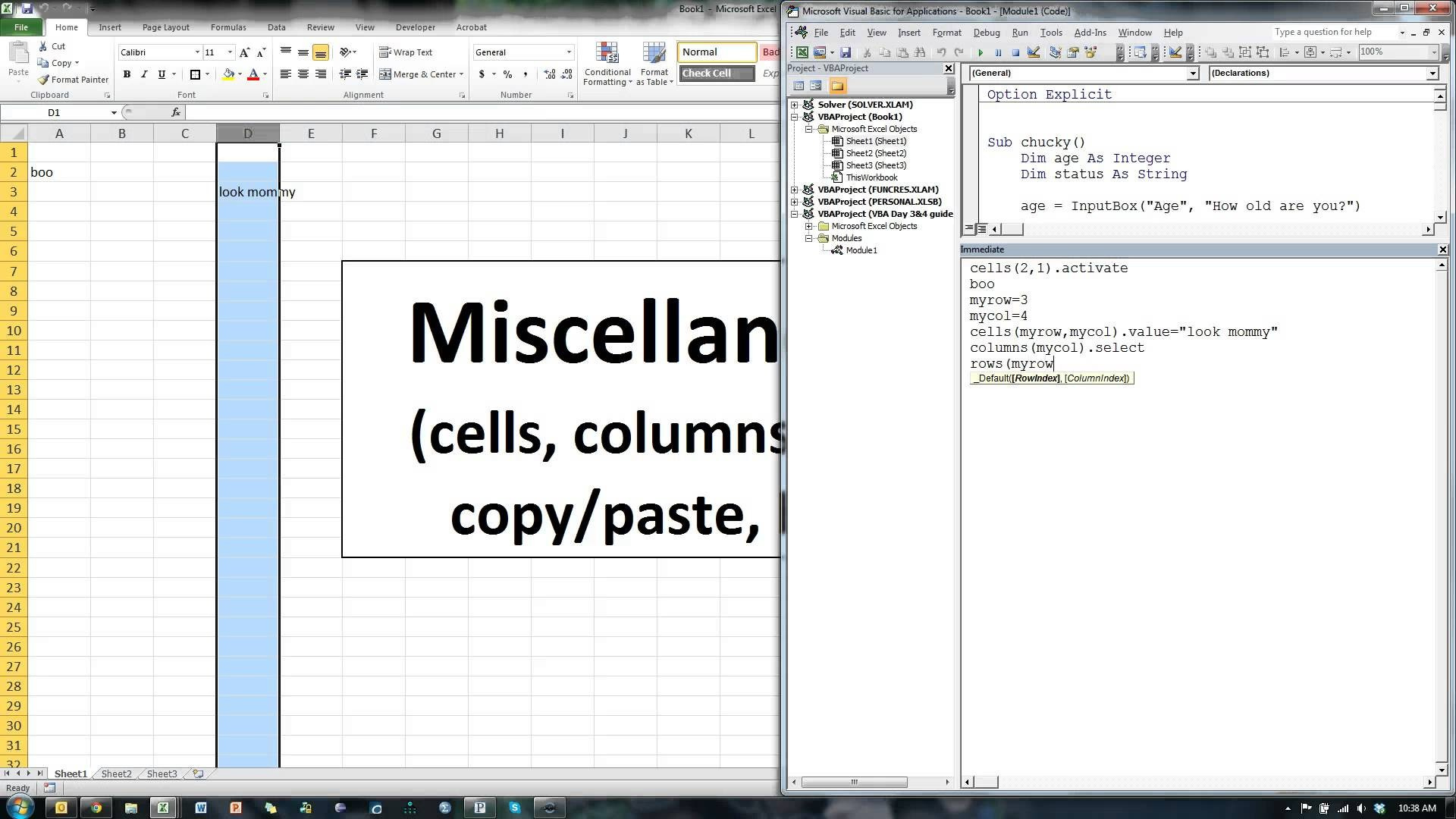Open the (General) object dropdown
Image resolution: width=1456 pixels, height=819 pixels.
coord(1192,74)
